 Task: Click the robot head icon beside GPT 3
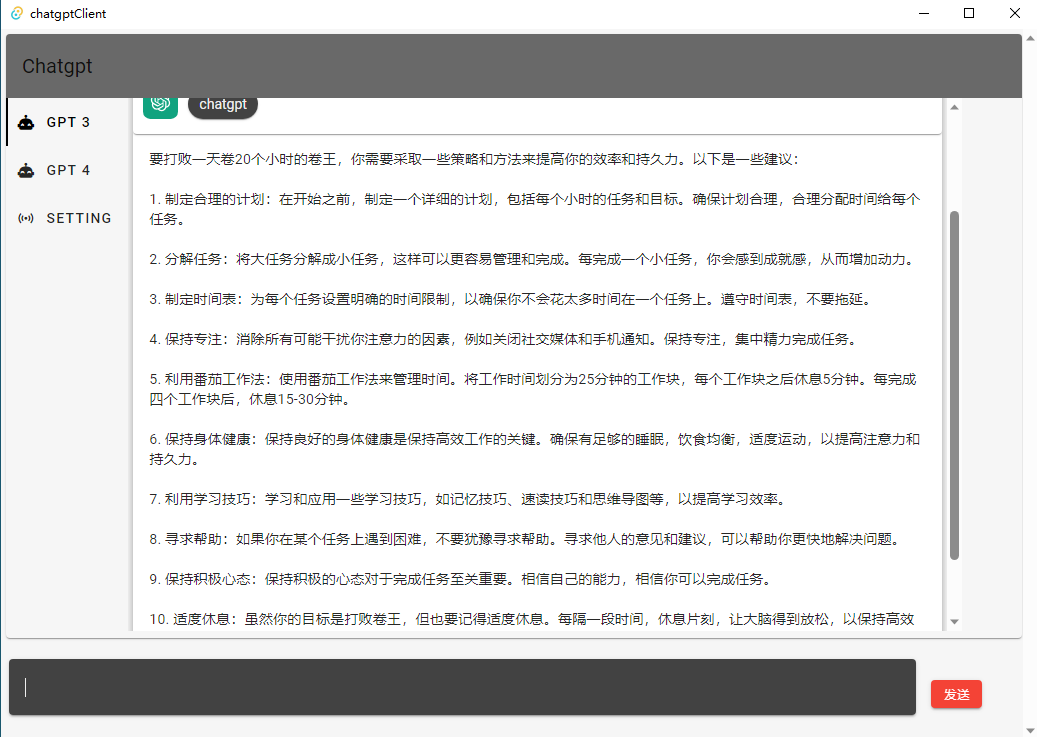[x=27, y=121]
